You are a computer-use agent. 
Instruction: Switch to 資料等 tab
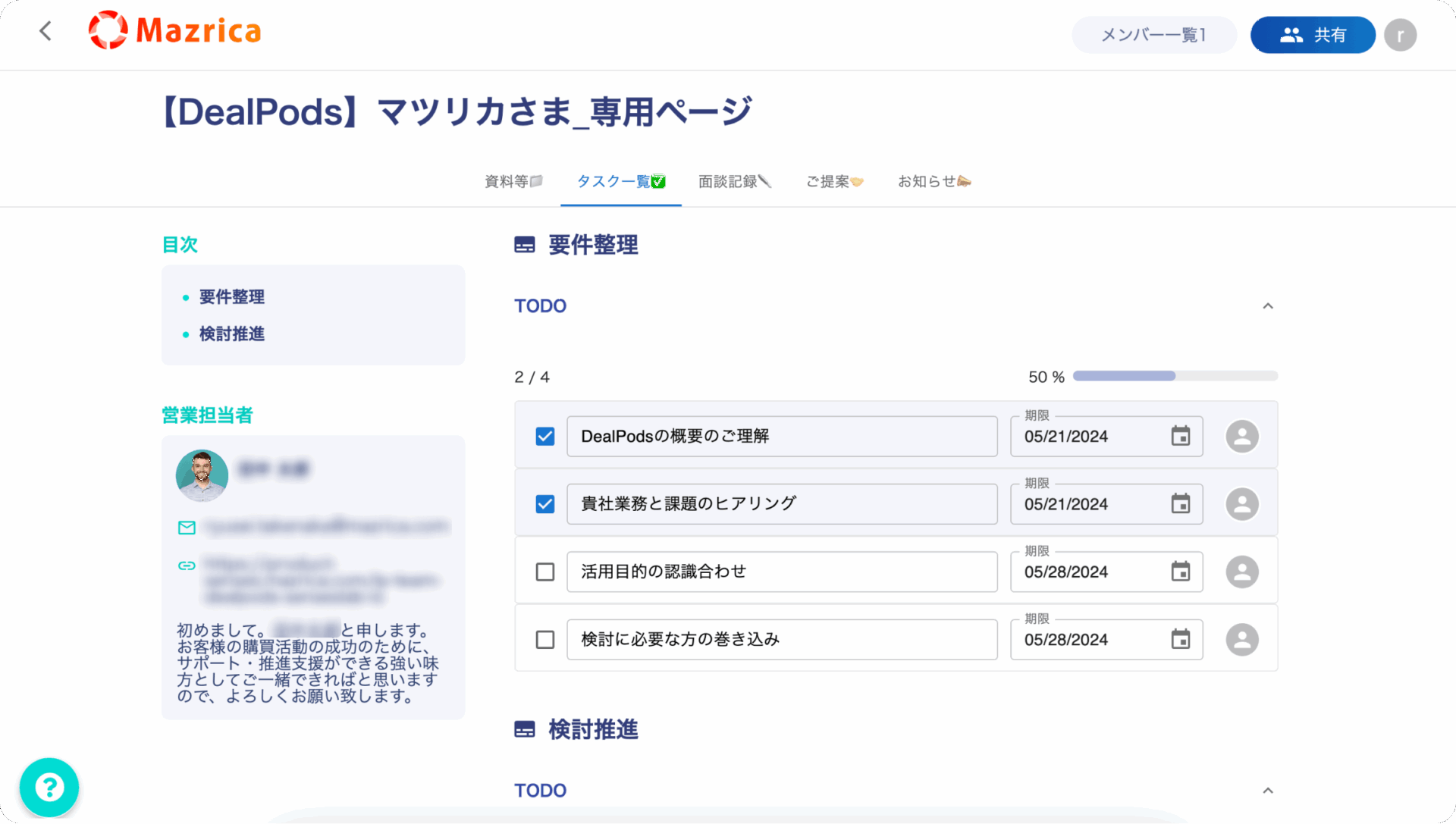(513, 181)
